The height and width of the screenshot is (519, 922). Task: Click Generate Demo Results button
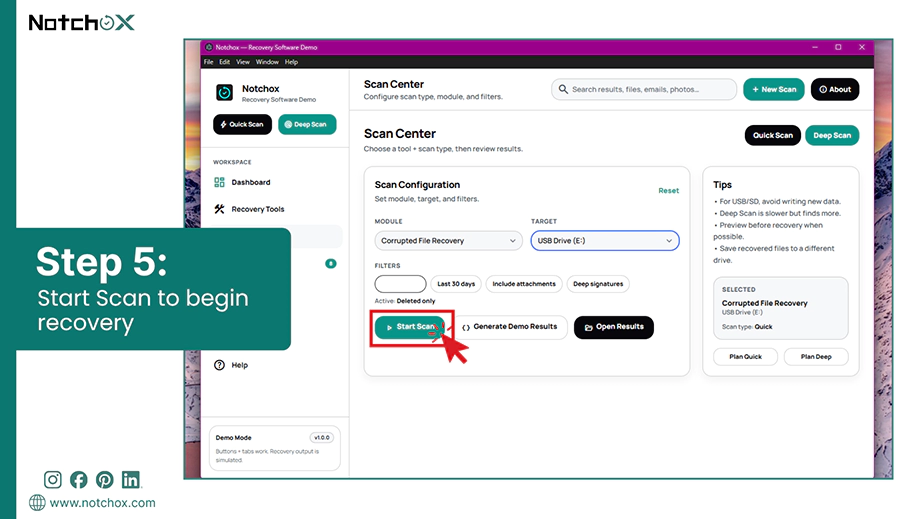pyautogui.click(x=510, y=327)
